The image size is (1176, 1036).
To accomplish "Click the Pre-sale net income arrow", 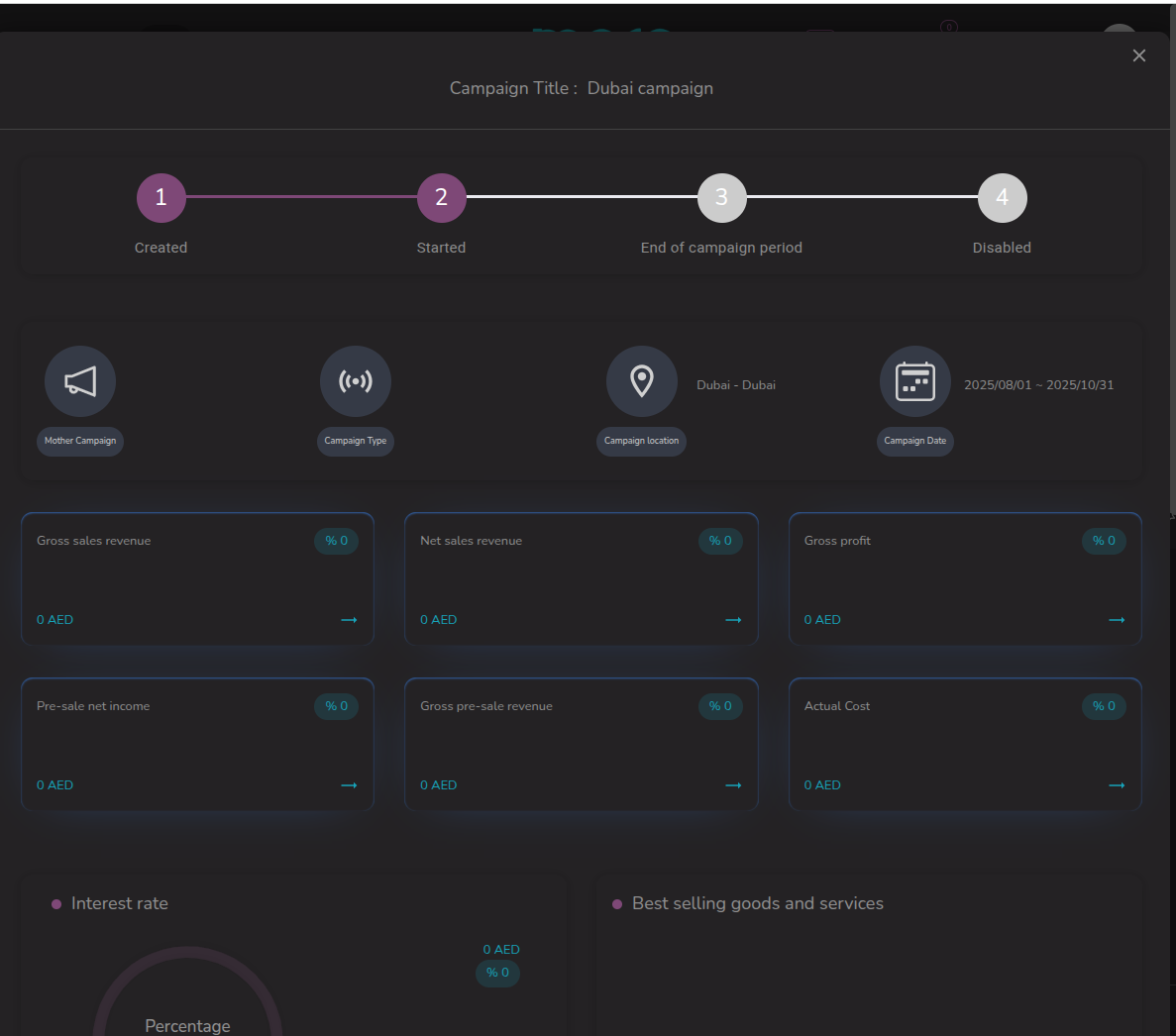I will point(349,785).
